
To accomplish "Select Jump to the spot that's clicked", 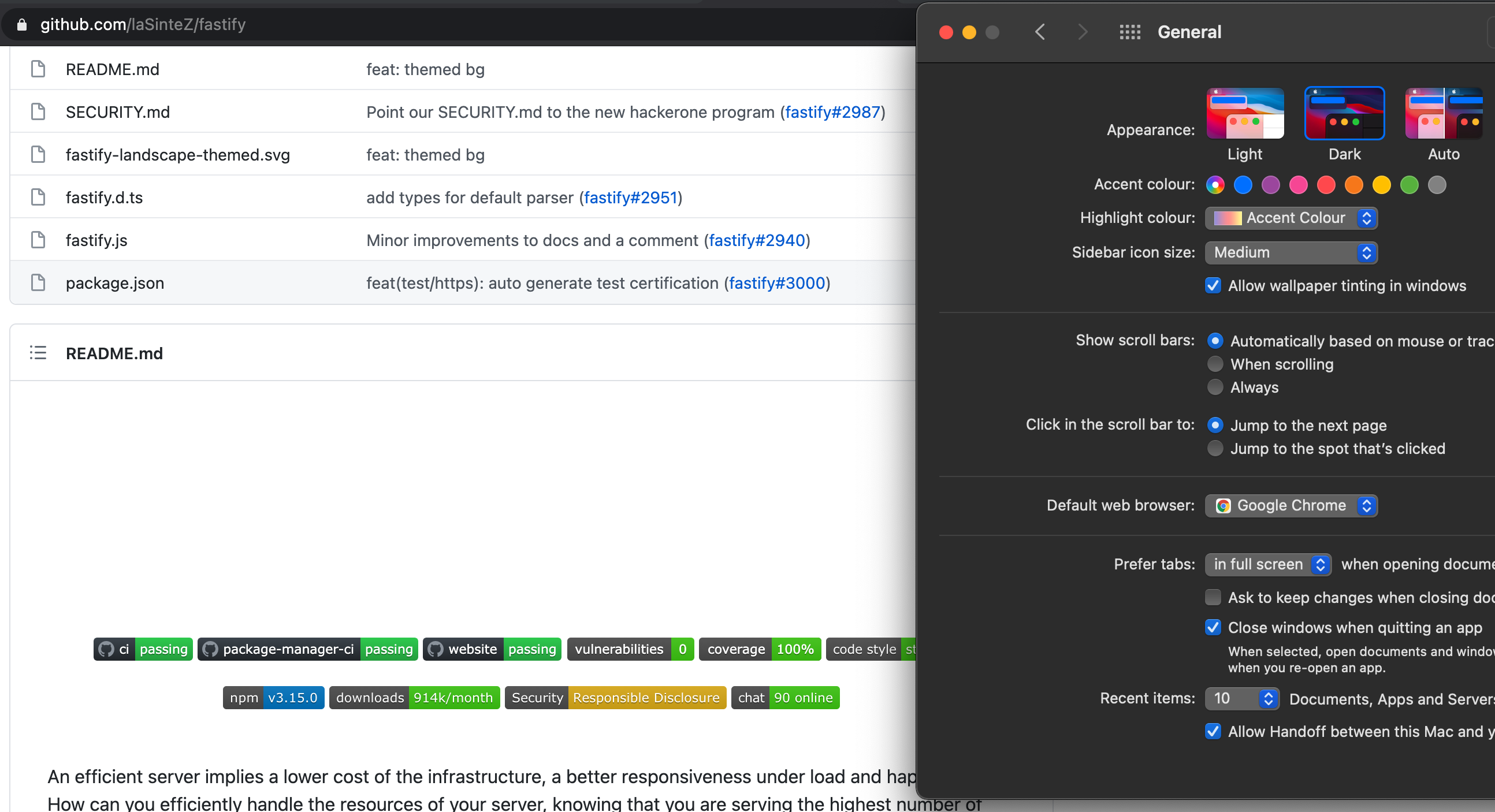I will click(x=1215, y=448).
